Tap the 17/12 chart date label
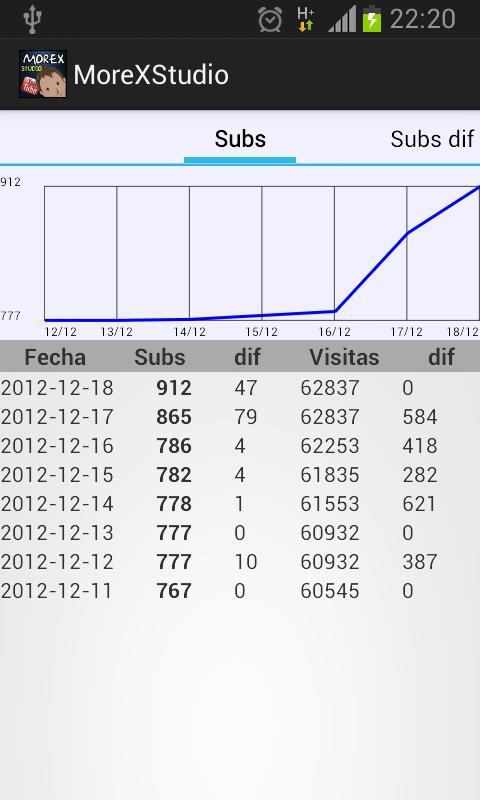The image size is (480, 800). (407, 332)
